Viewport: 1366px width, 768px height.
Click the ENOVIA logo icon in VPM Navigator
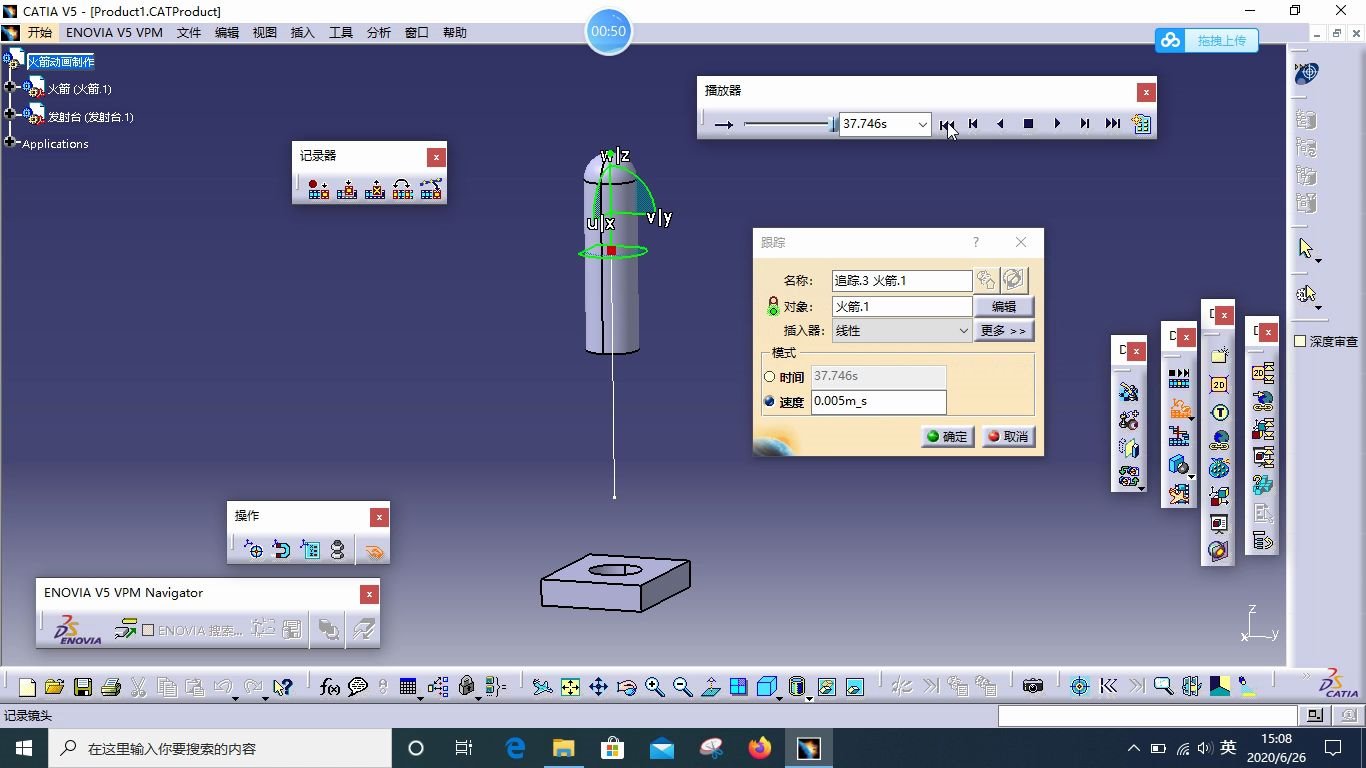tap(77, 630)
